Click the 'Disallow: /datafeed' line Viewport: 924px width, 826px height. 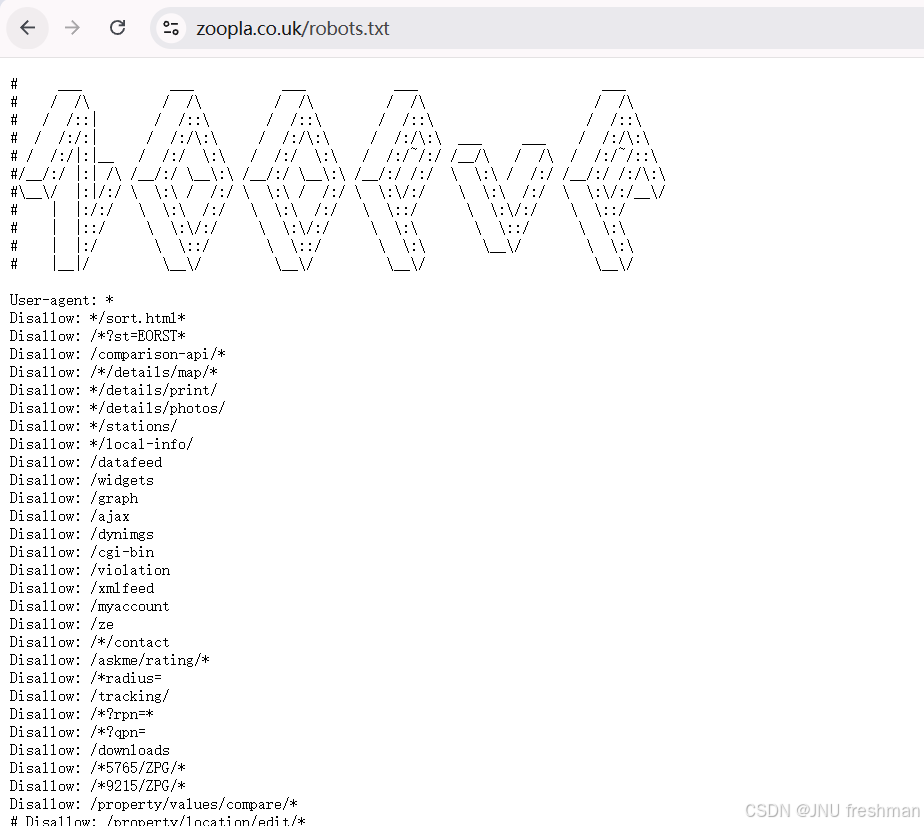coord(86,462)
